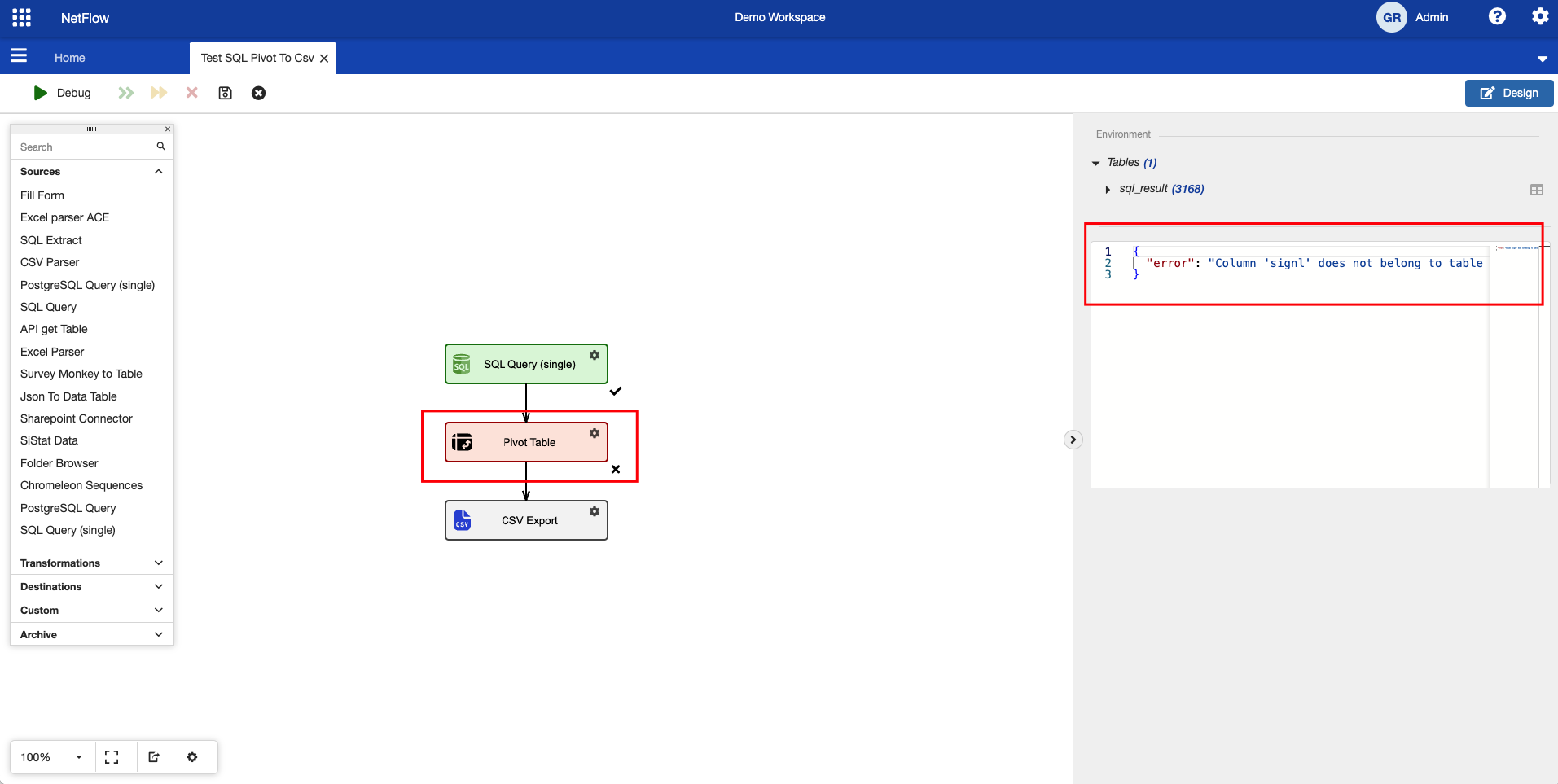This screenshot has width=1558, height=784.
Task: Open the CSV Export node settings gear
Action: click(595, 511)
